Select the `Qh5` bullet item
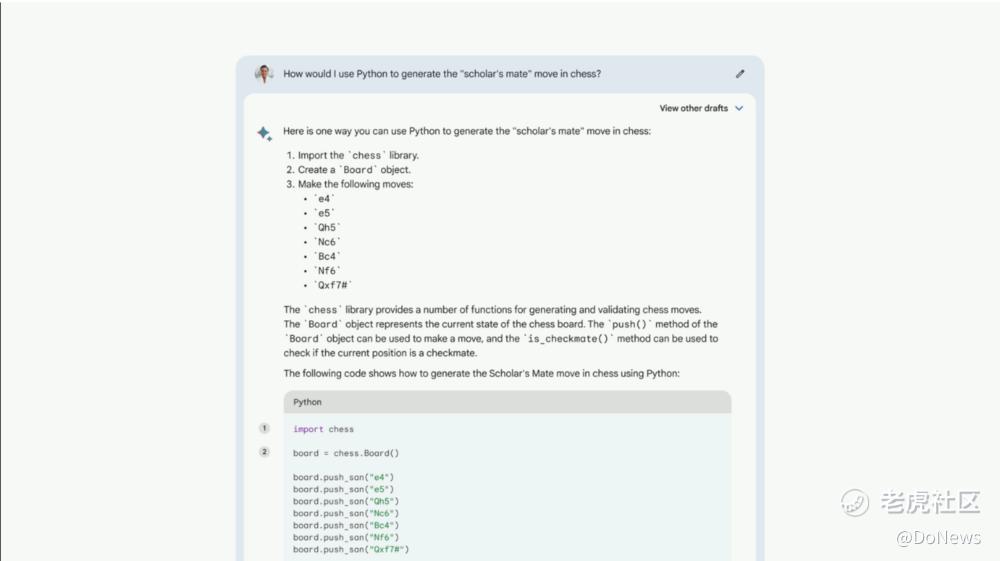Viewport: 1000px width, 561px height. 328,227
